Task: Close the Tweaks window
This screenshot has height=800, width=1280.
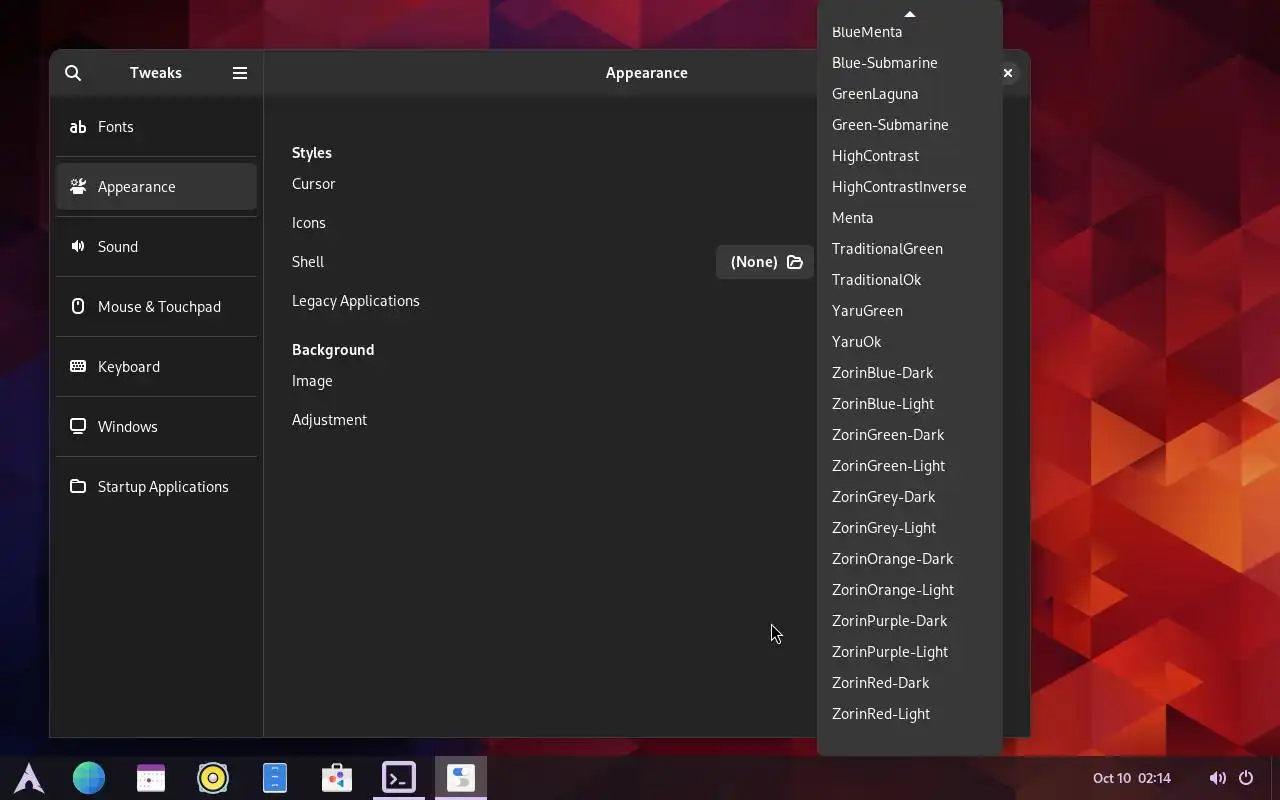Action: 1008,73
